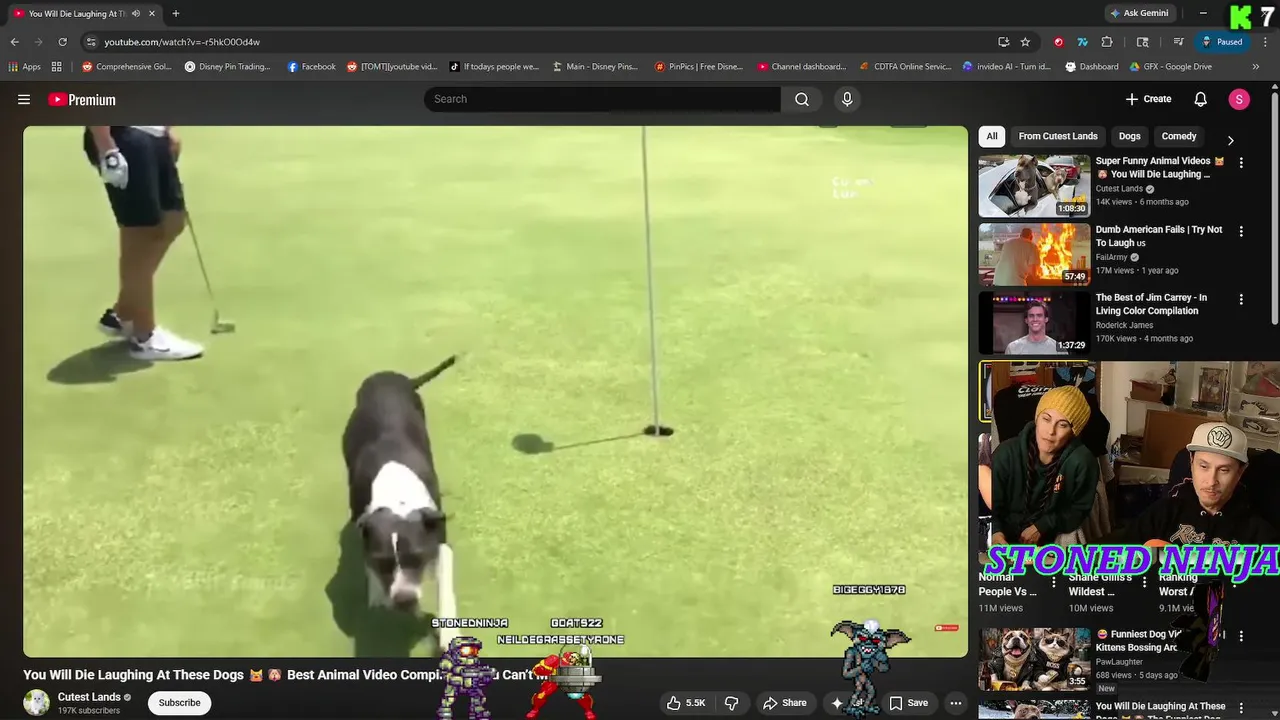Like the video with thumbs up
This screenshot has width=1280, height=720.
(x=687, y=703)
